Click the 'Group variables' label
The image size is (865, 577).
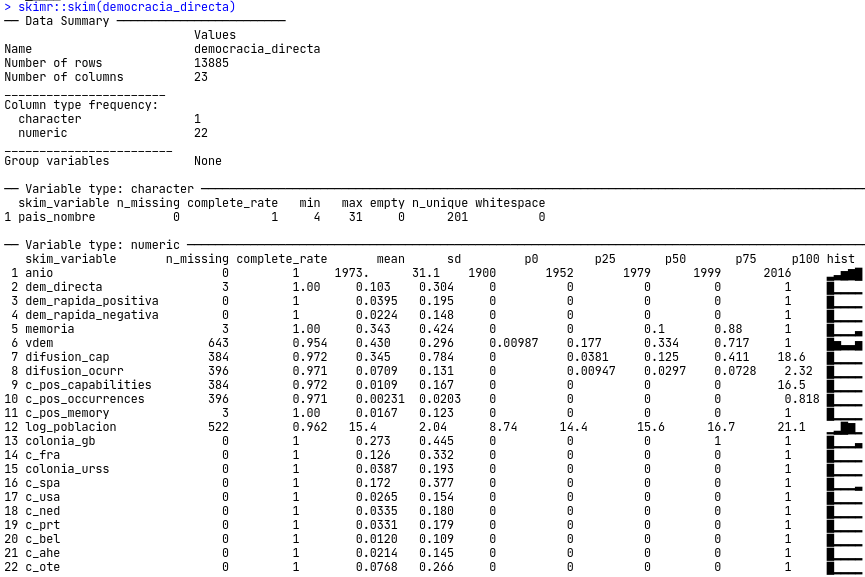57,161
